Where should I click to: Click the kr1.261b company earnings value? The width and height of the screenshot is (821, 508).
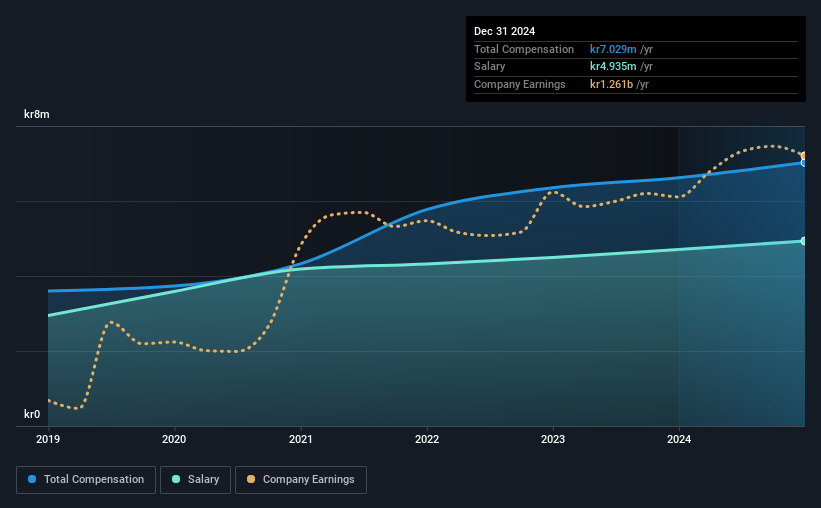click(612, 84)
